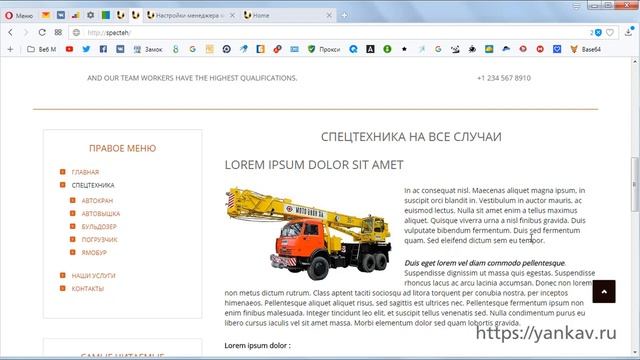Go back to the previous page
This screenshot has height=360, width=640.
click(11, 32)
